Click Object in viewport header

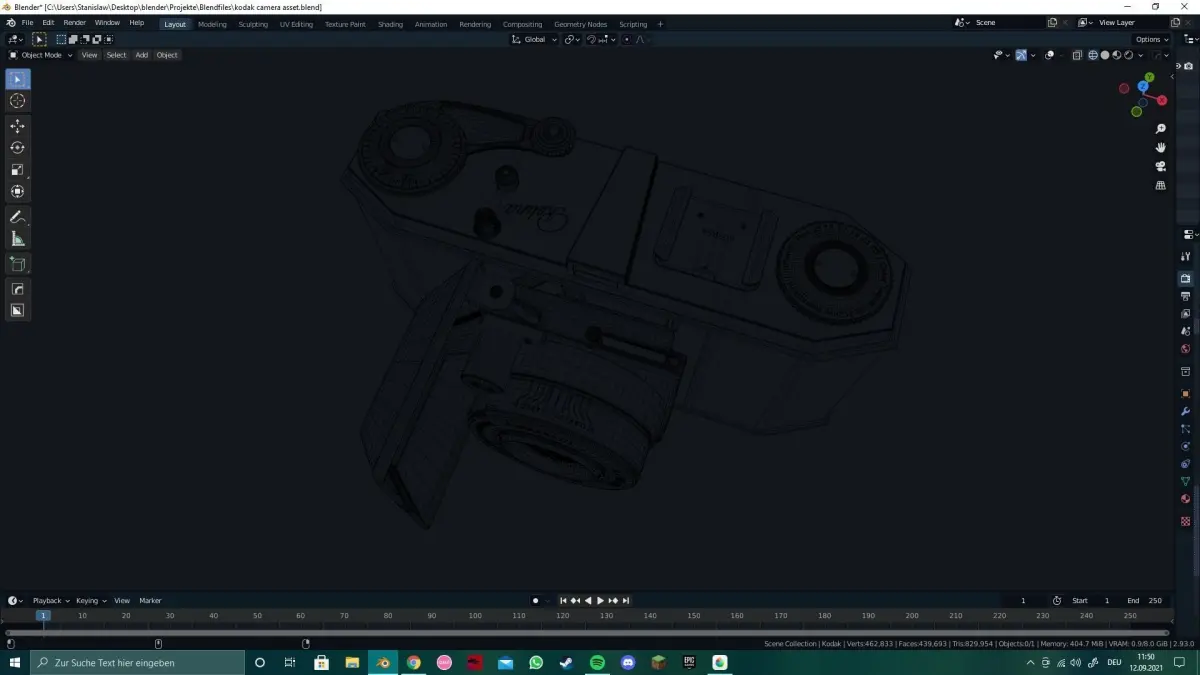click(167, 55)
